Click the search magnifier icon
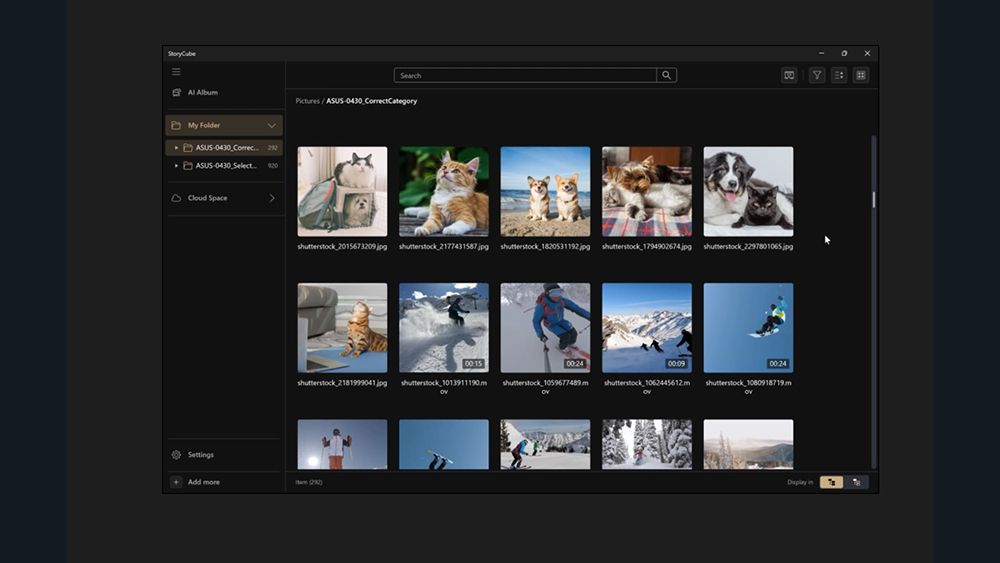The width and height of the screenshot is (1000, 563). coord(667,75)
